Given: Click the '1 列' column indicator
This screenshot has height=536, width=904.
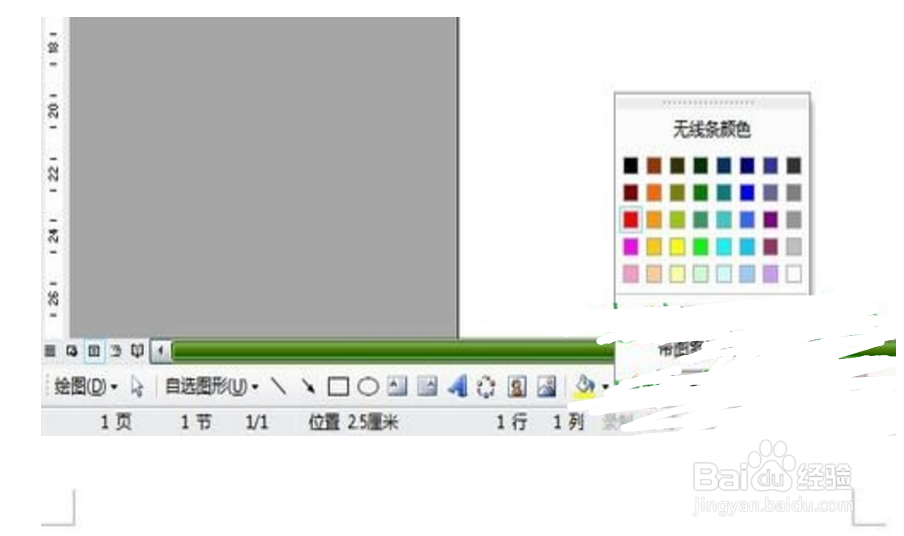Looking at the screenshot, I should (x=568, y=422).
